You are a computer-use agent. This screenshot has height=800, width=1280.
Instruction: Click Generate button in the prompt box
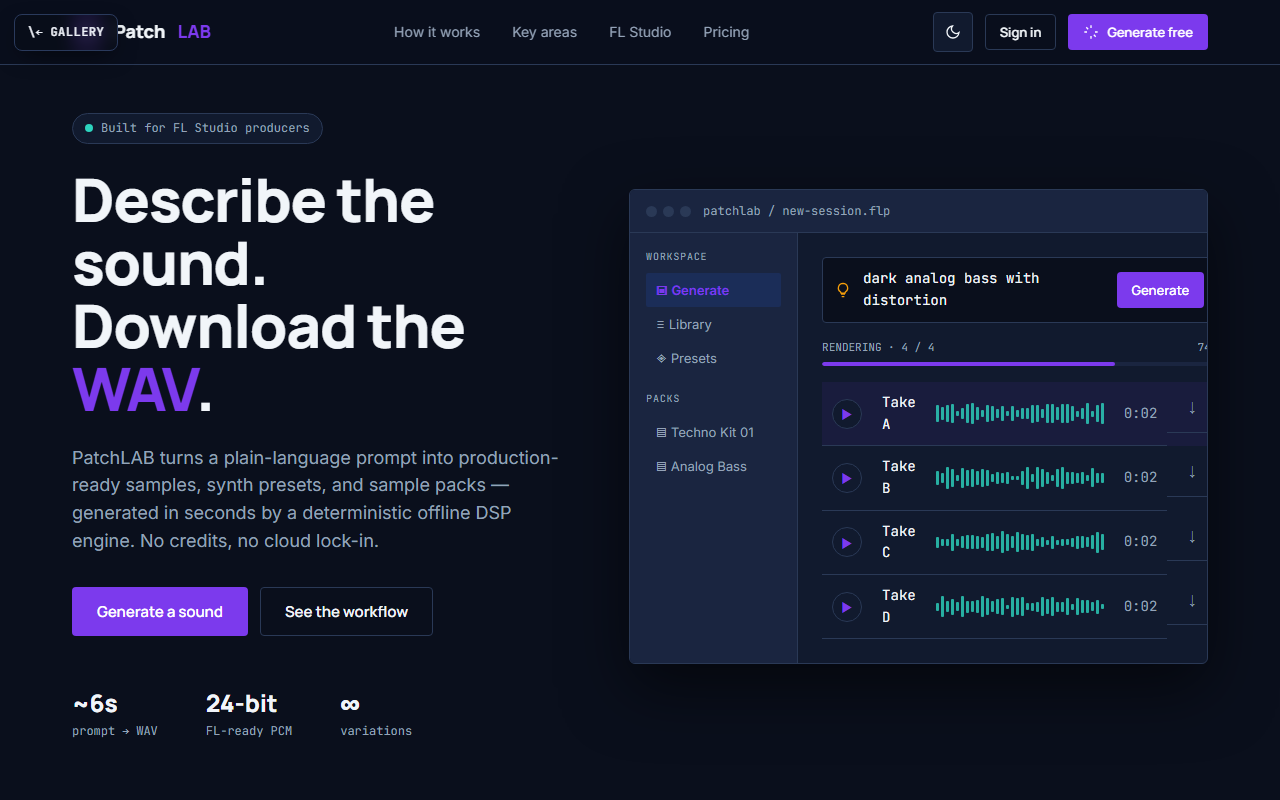point(1160,290)
